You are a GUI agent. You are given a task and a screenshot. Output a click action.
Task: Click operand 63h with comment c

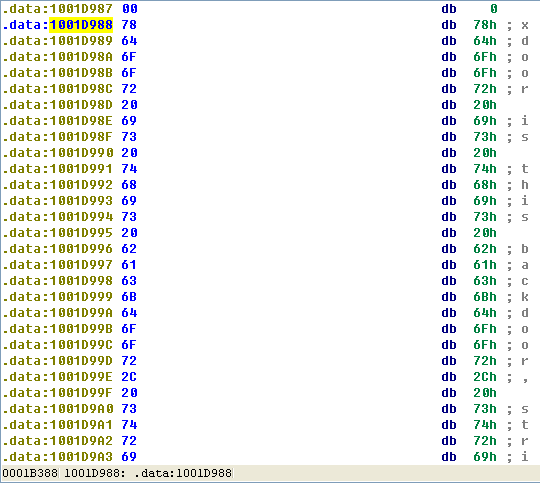(x=485, y=281)
